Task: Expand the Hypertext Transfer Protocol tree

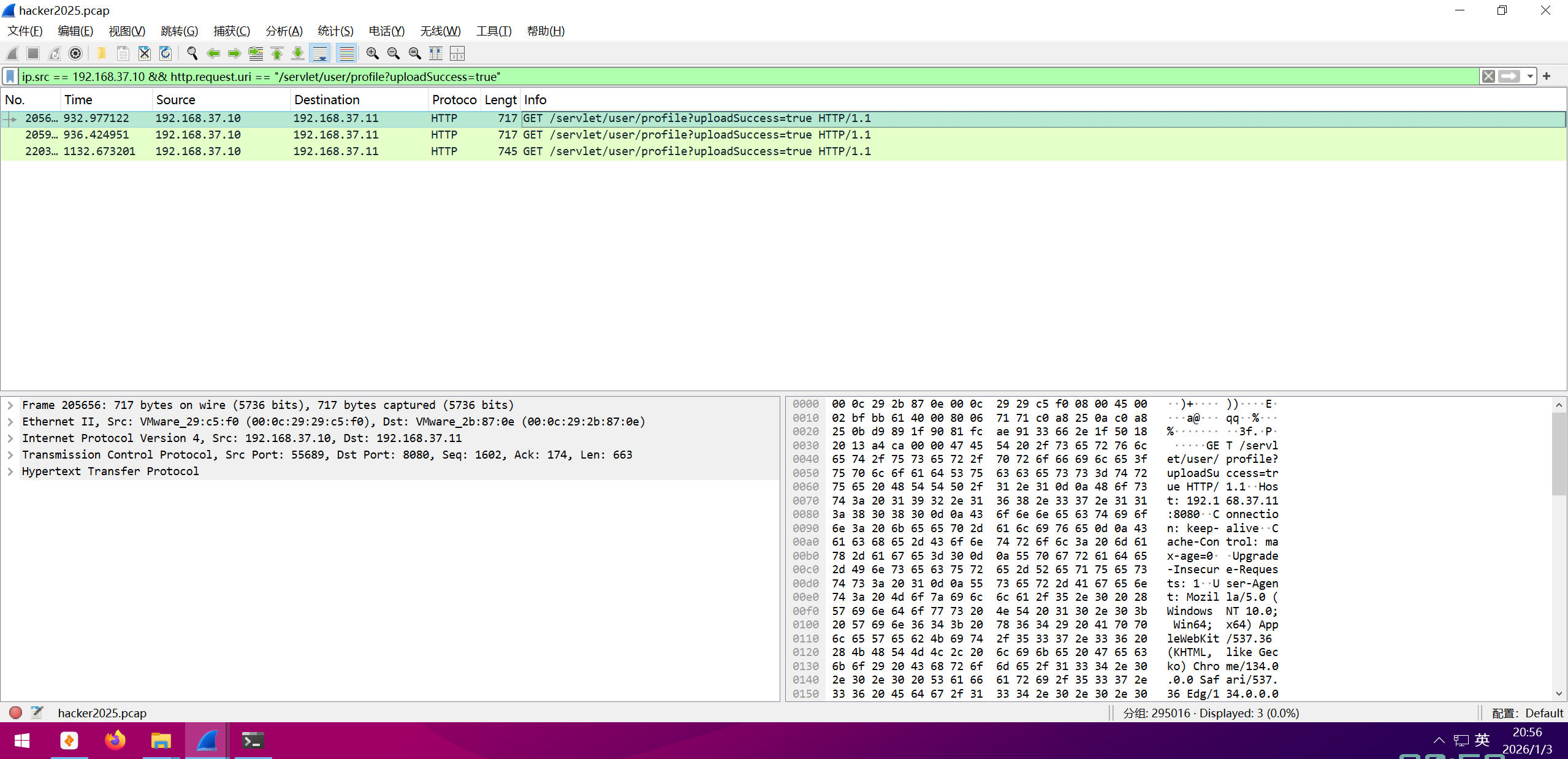Action: pos(10,471)
